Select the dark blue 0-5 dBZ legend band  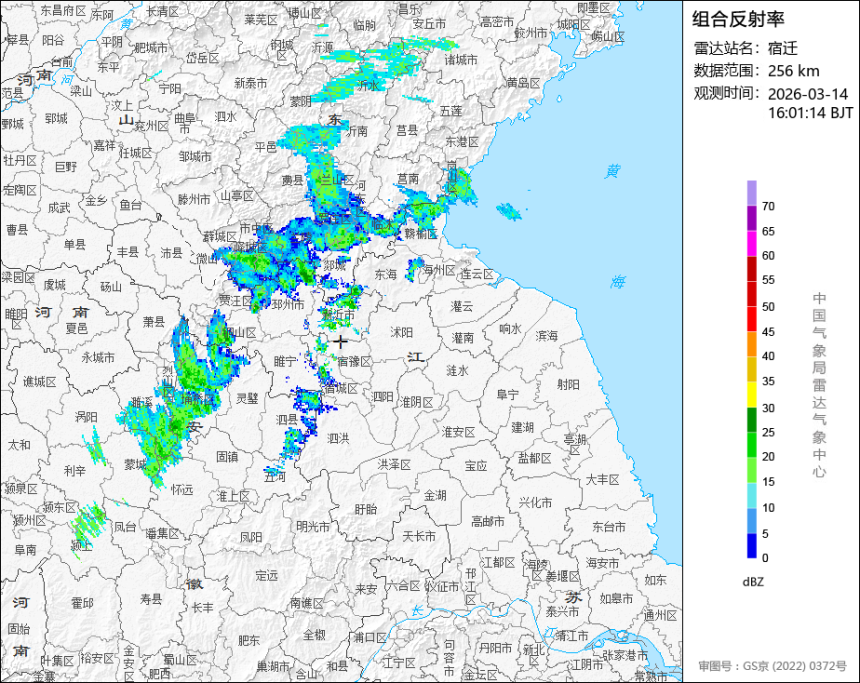tap(752, 545)
